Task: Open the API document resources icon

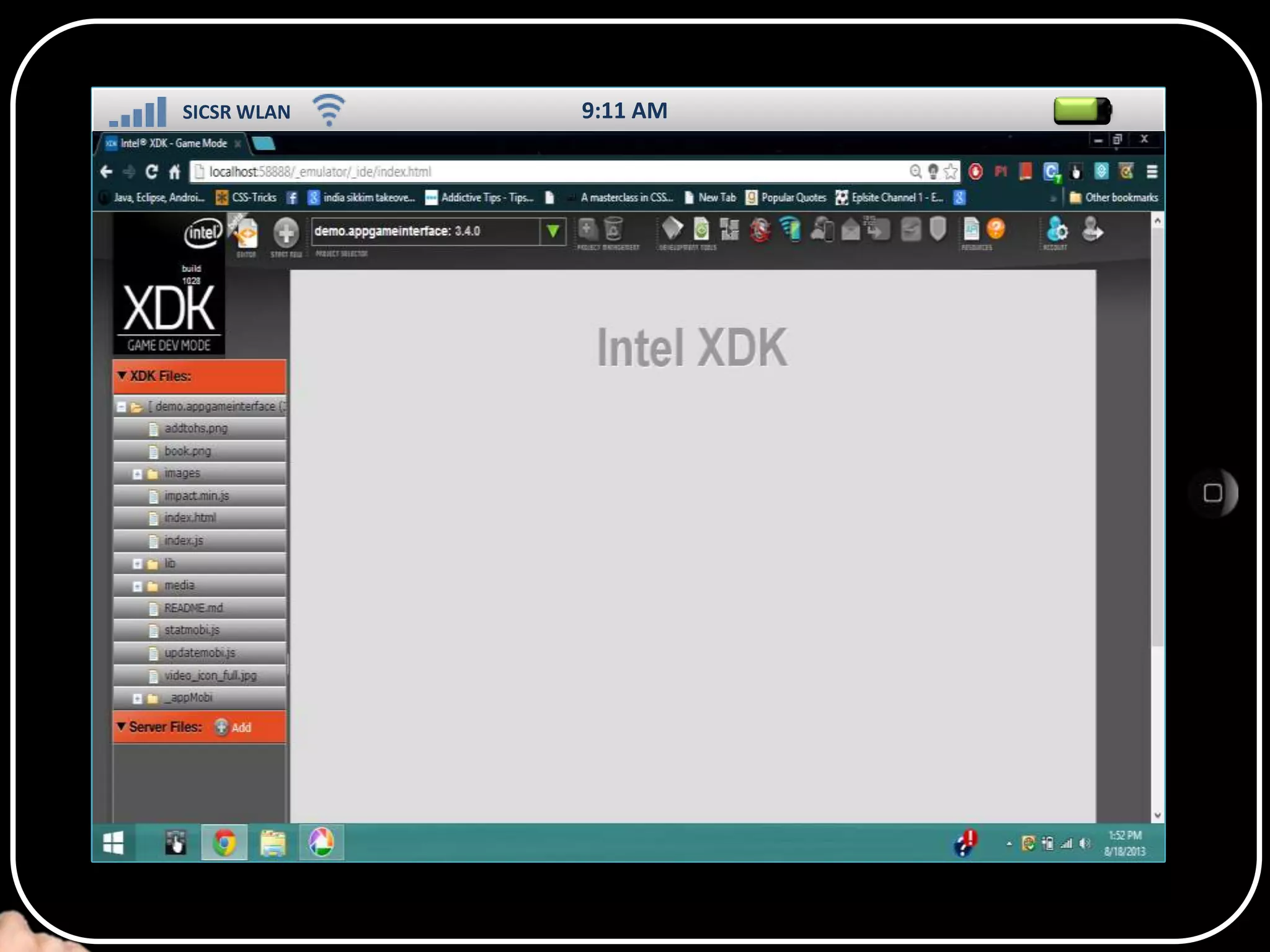Action: pyautogui.click(x=971, y=229)
